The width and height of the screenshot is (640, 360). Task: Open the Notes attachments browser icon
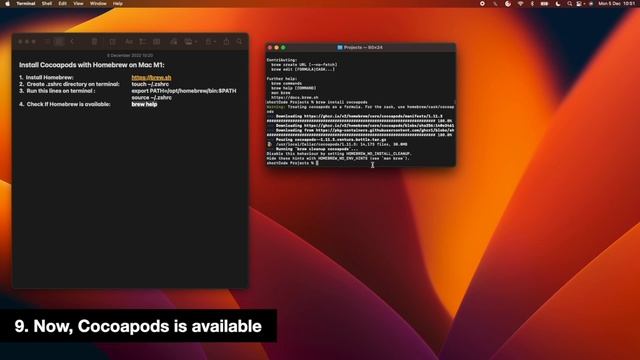174,42
